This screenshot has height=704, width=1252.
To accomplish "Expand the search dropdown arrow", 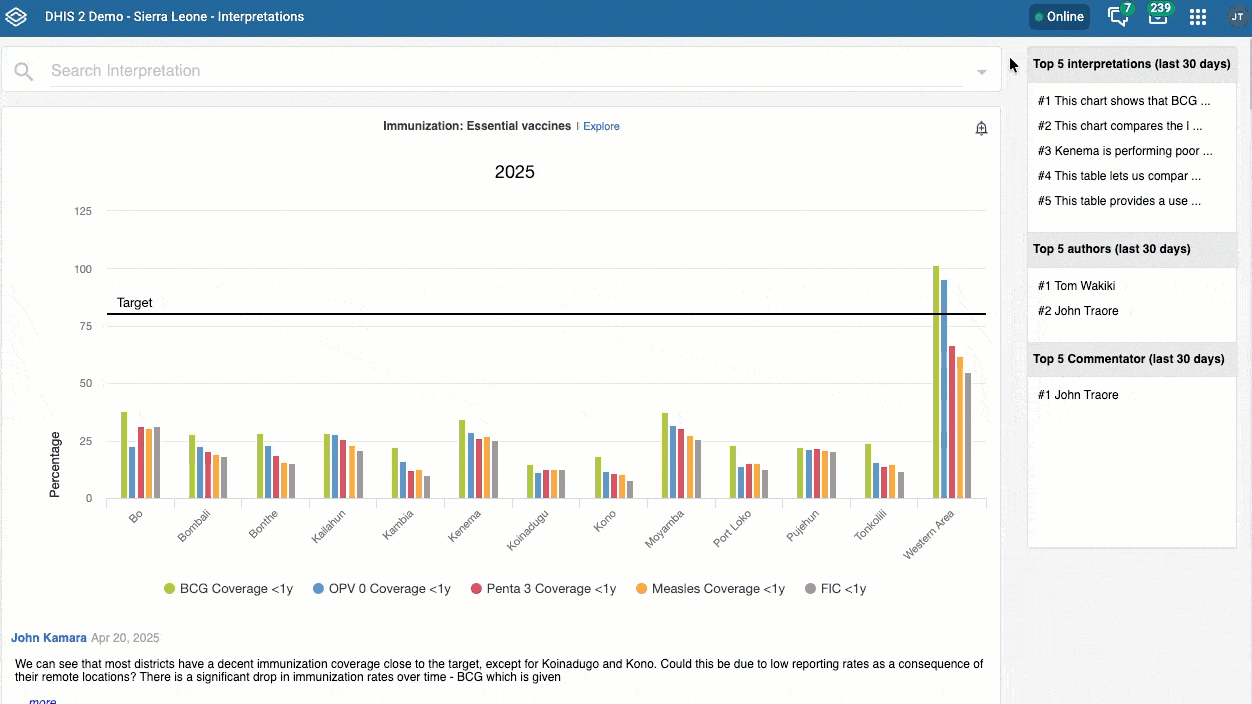I will pyautogui.click(x=981, y=72).
